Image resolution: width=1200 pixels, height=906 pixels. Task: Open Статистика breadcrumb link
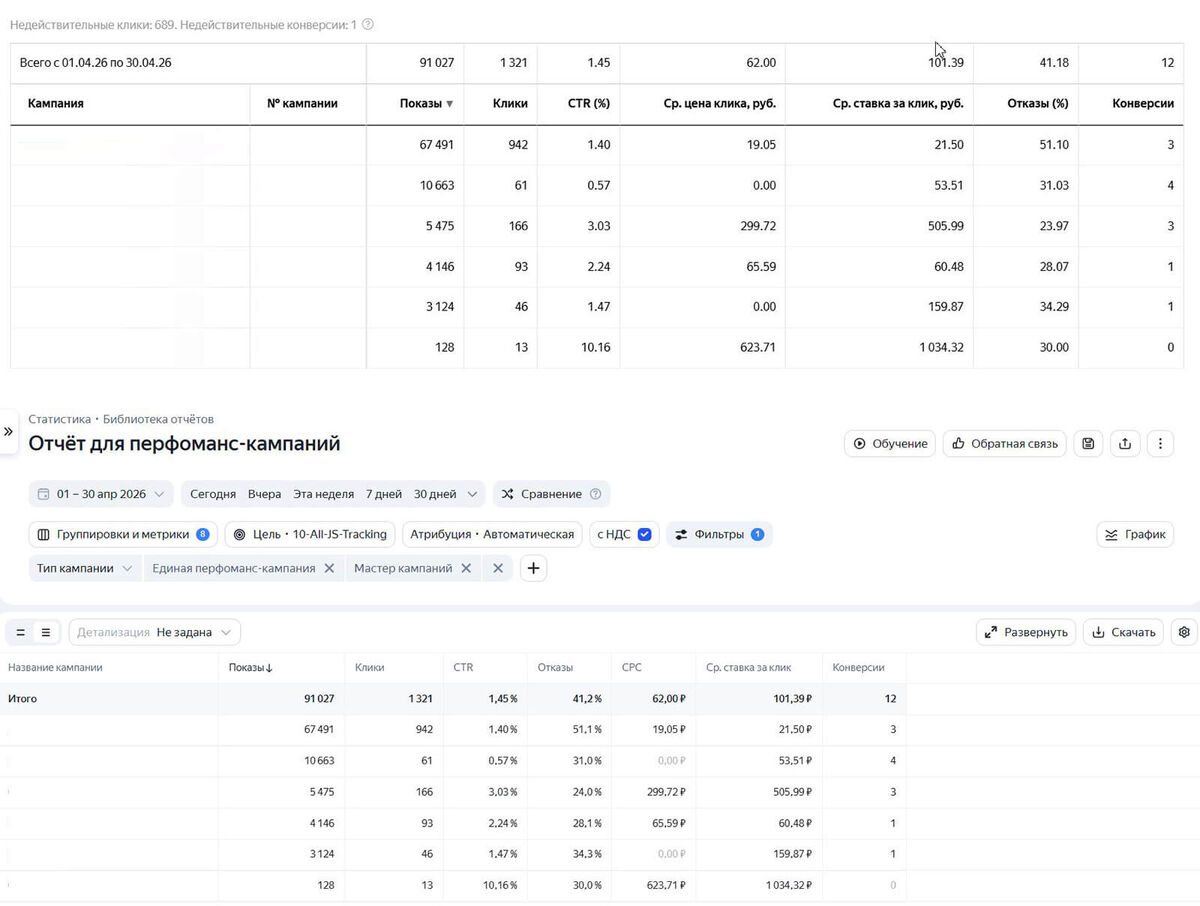coord(59,419)
